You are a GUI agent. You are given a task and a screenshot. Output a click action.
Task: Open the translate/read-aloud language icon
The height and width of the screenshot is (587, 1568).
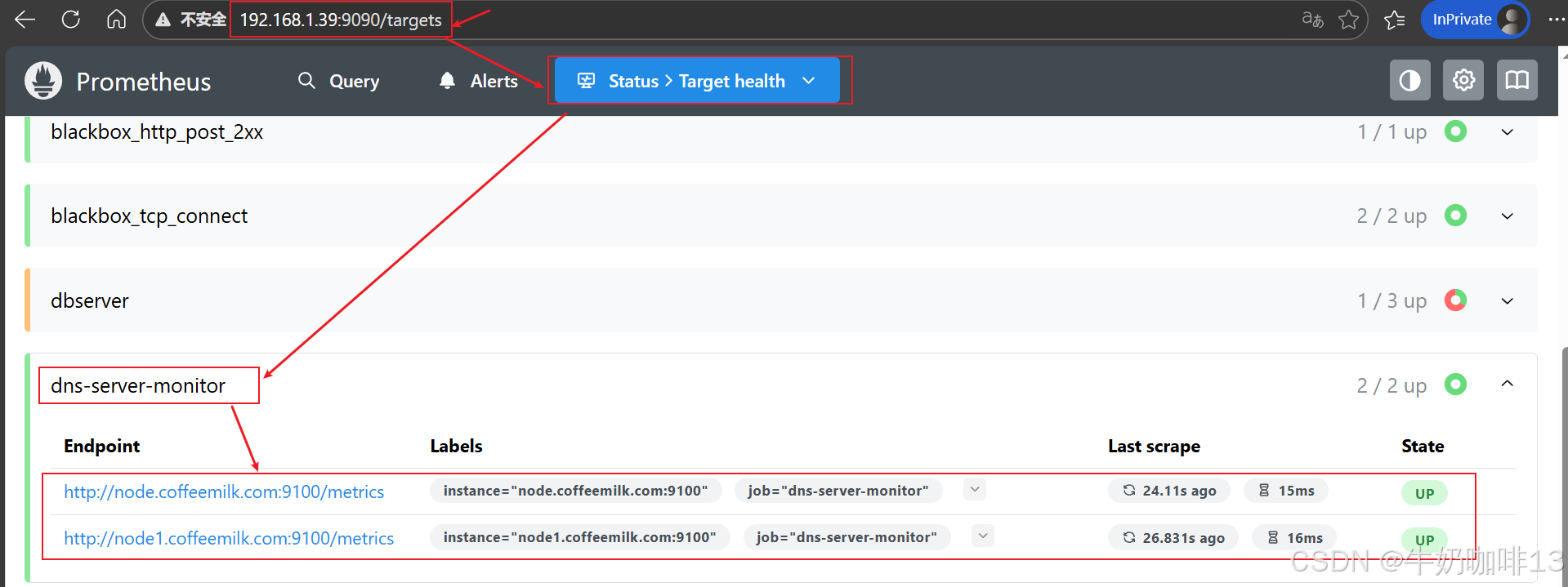[x=1312, y=20]
